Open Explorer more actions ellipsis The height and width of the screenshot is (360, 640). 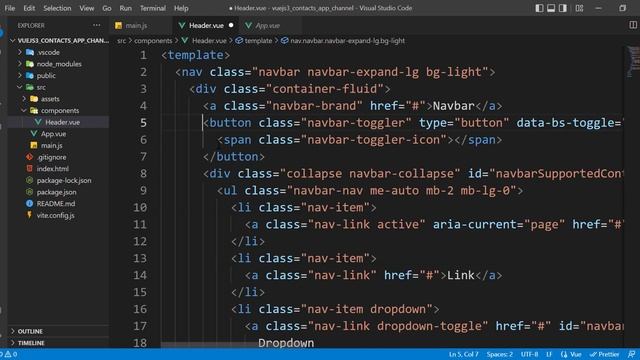[x=96, y=25]
